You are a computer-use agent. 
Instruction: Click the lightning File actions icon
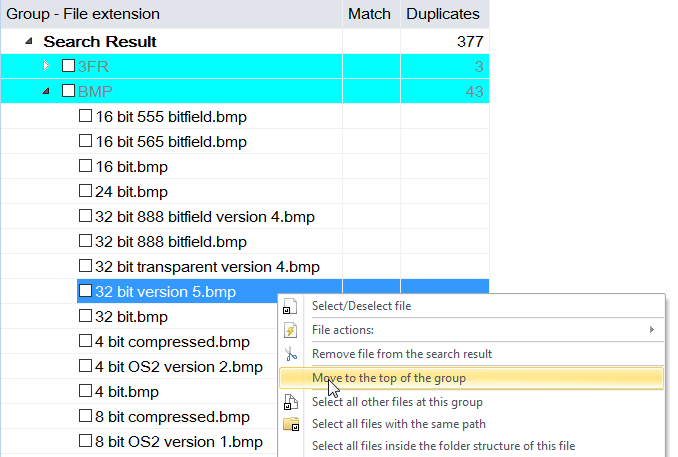[291, 330]
